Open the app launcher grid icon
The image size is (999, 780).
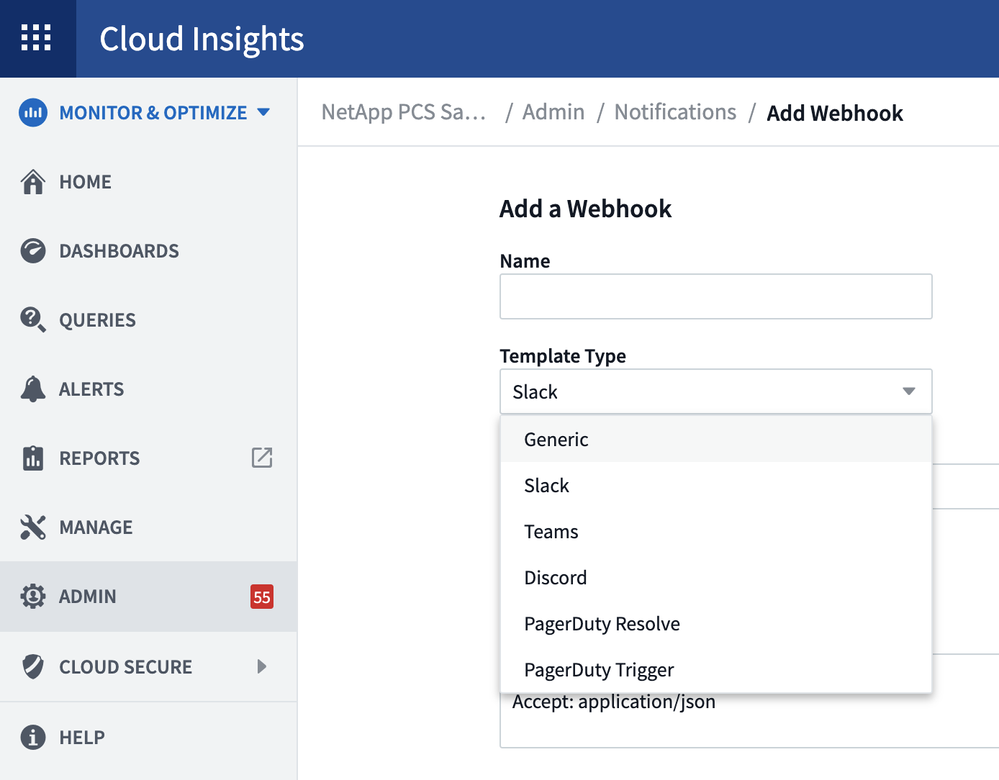tap(36, 38)
